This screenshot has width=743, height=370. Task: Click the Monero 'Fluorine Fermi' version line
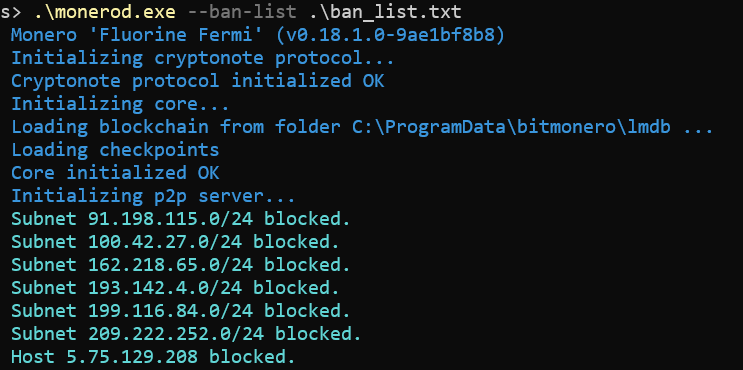(x=258, y=35)
